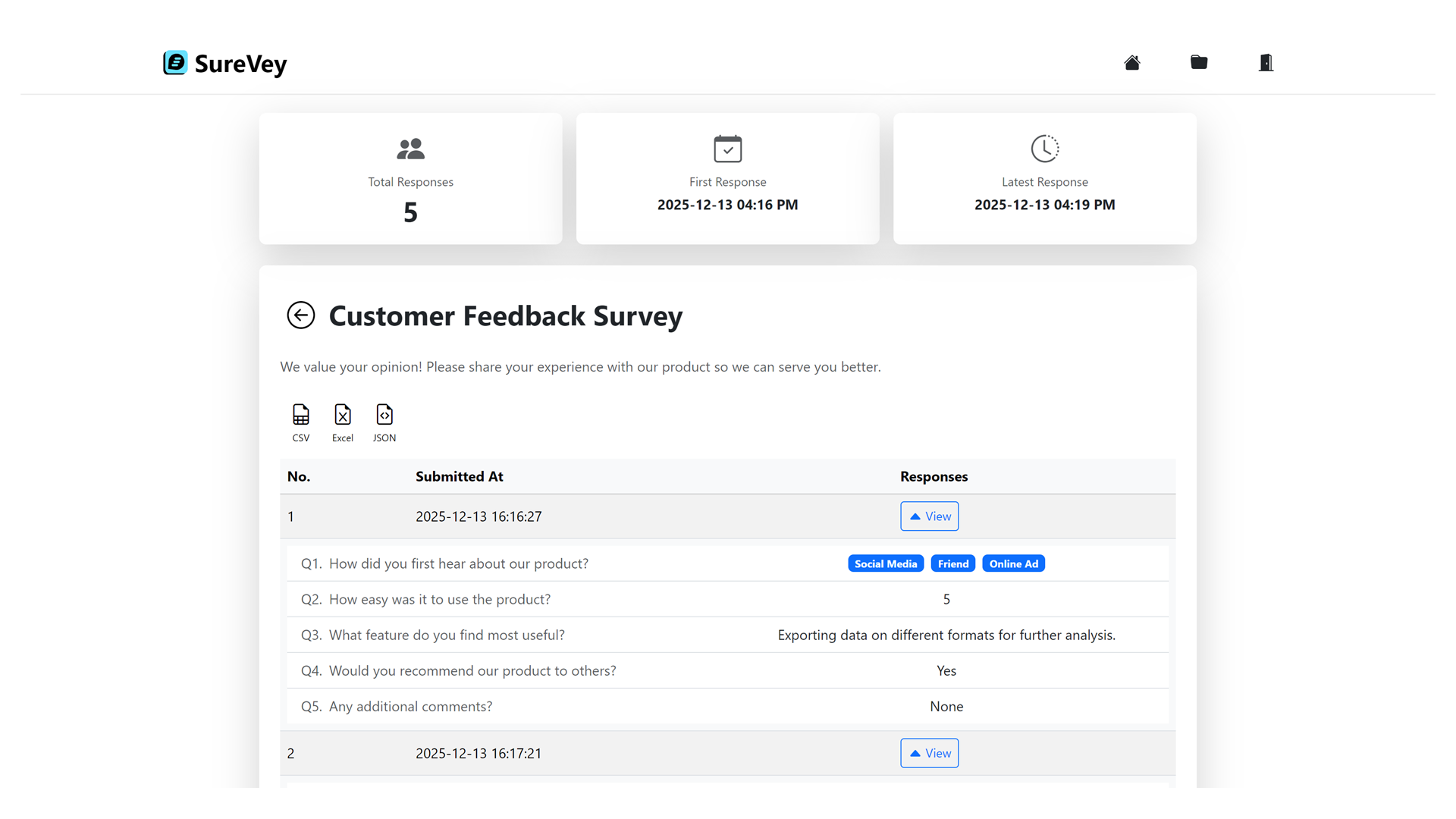
Task: Export responses as Excel file
Action: click(343, 422)
